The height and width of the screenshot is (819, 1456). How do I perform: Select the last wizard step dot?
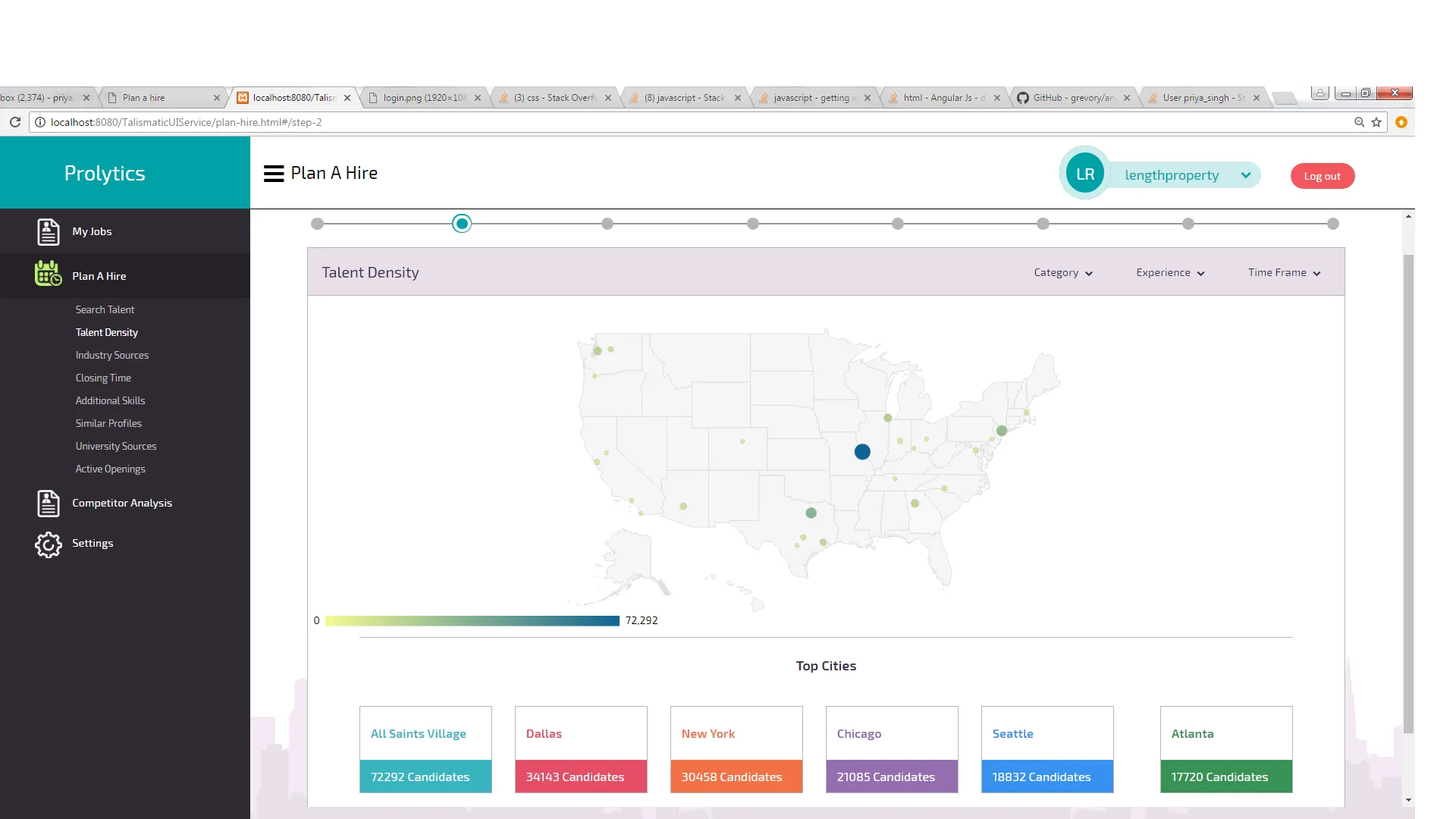coord(1333,224)
